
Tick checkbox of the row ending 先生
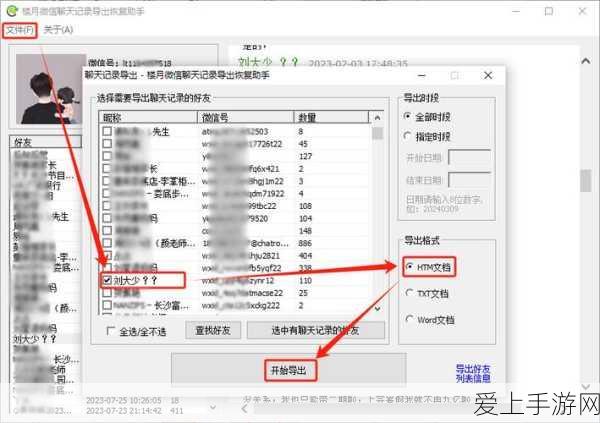pos(107,131)
